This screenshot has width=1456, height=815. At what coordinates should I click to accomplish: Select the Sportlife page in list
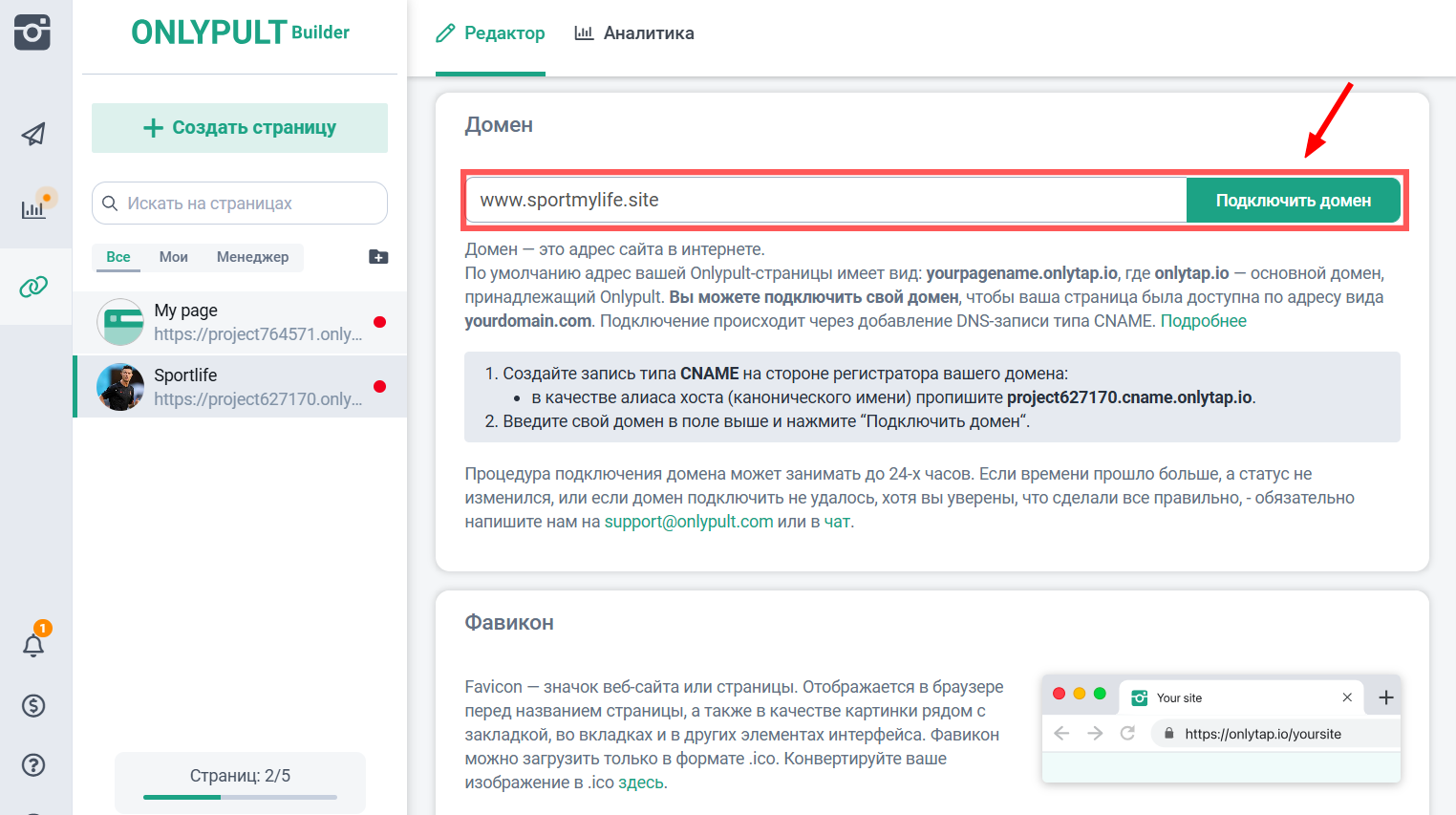239,387
